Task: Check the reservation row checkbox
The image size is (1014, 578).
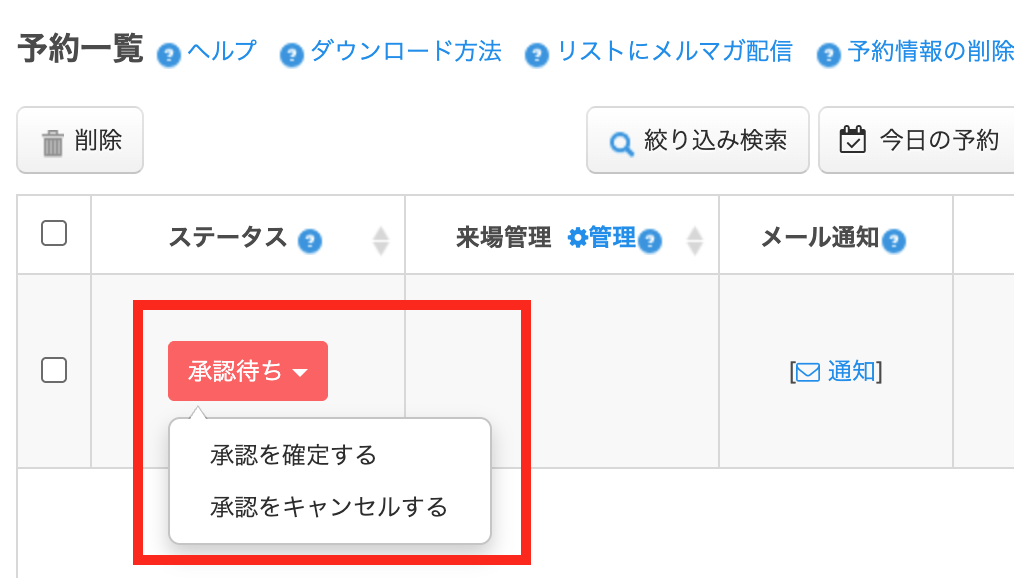Action: coord(54,370)
